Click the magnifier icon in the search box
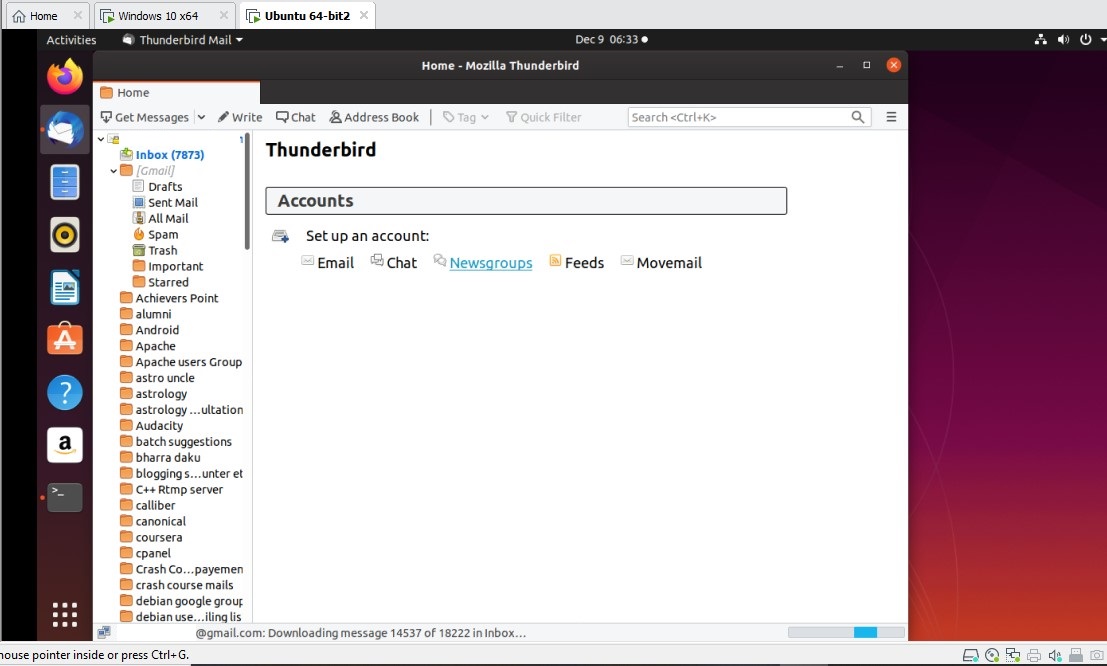Viewport: 1107px width, 666px height. (x=858, y=117)
